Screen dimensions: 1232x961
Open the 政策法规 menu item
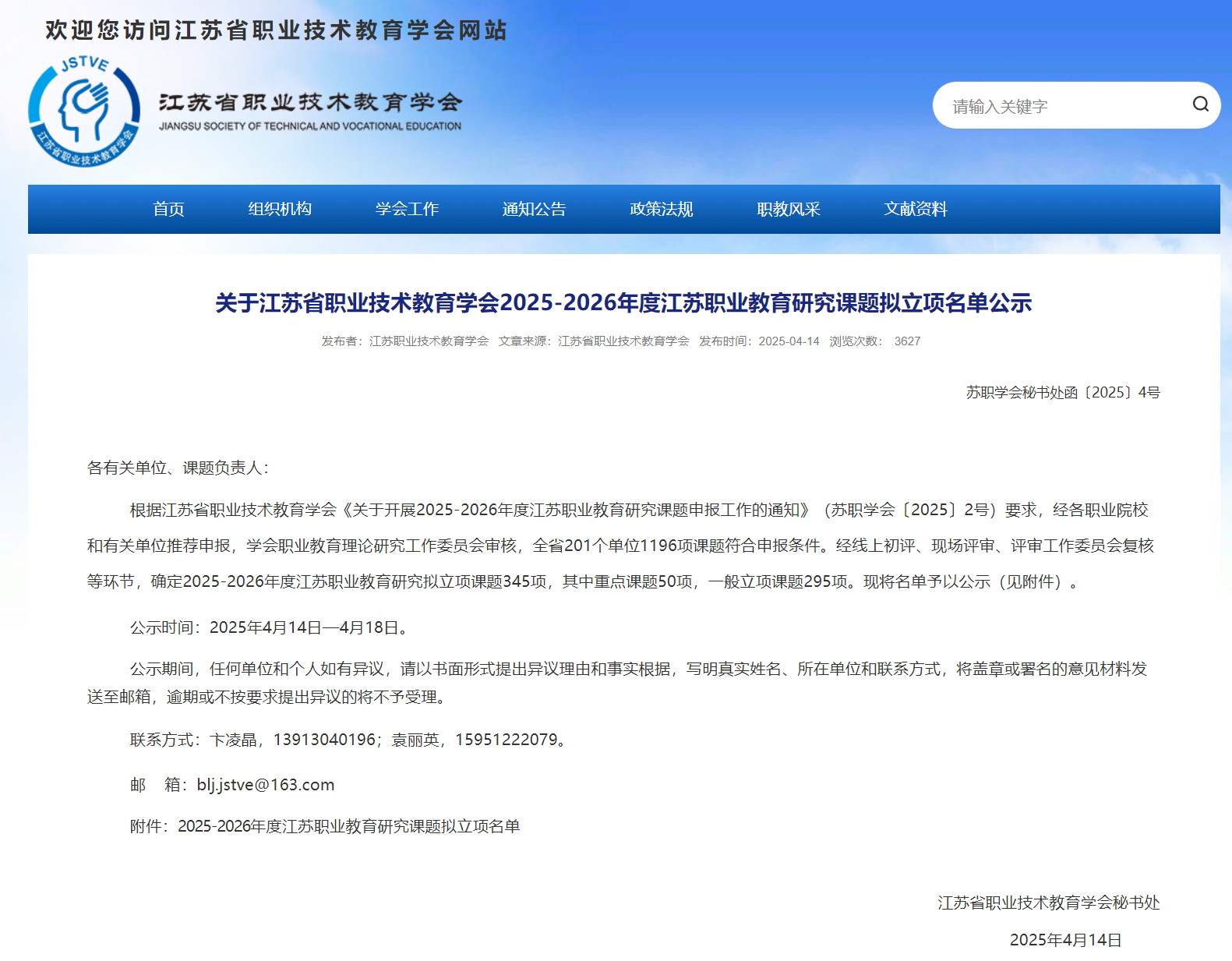point(661,209)
